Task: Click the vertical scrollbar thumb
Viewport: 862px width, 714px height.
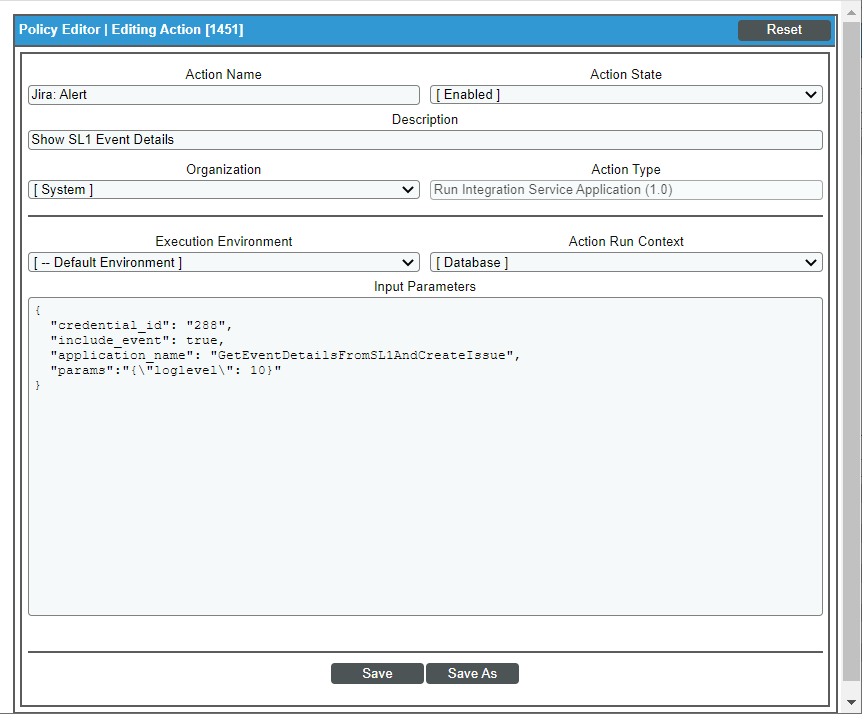Action: [852, 351]
